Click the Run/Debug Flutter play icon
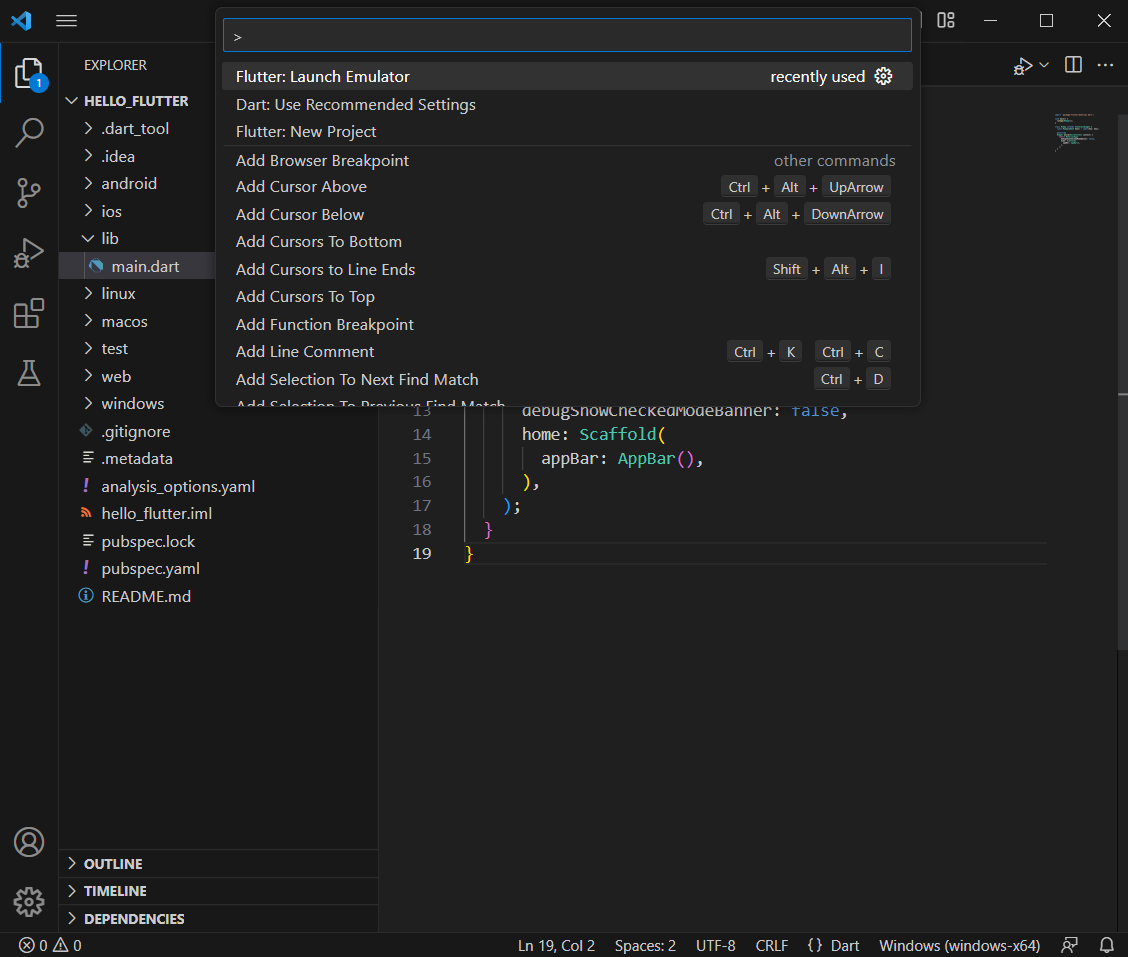 click(x=1022, y=66)
